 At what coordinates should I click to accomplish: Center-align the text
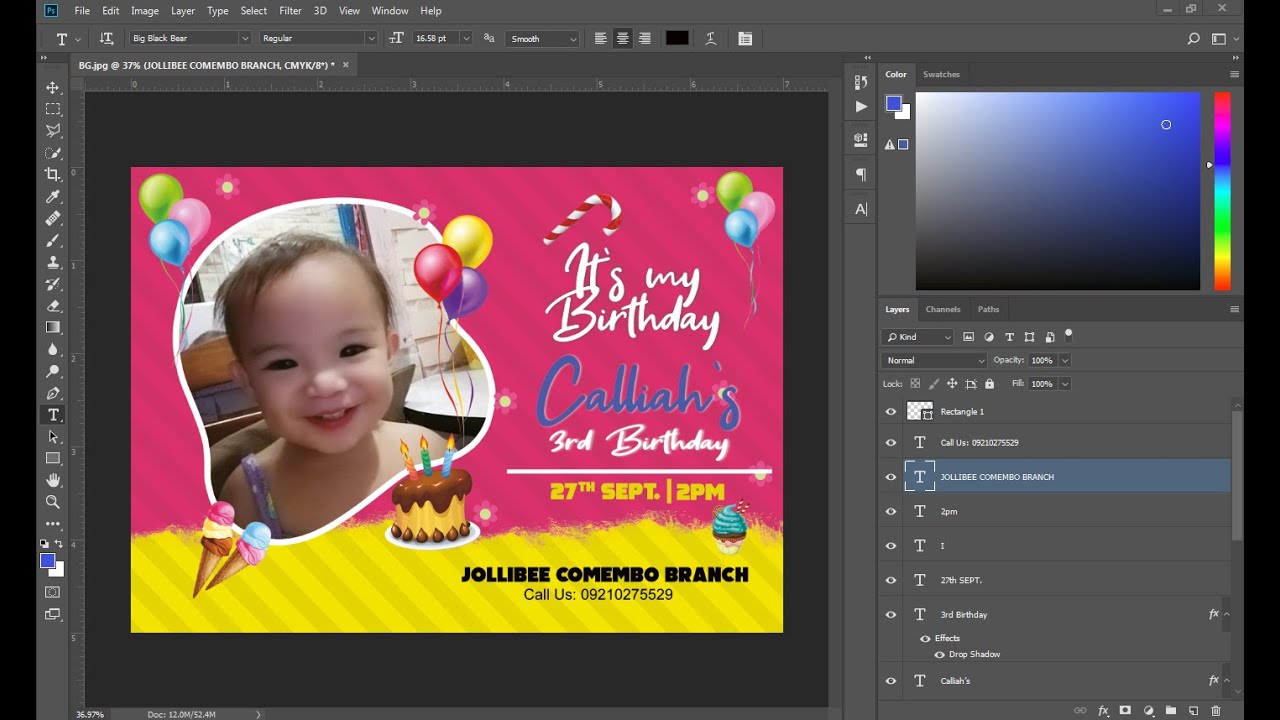coord(622,38)
